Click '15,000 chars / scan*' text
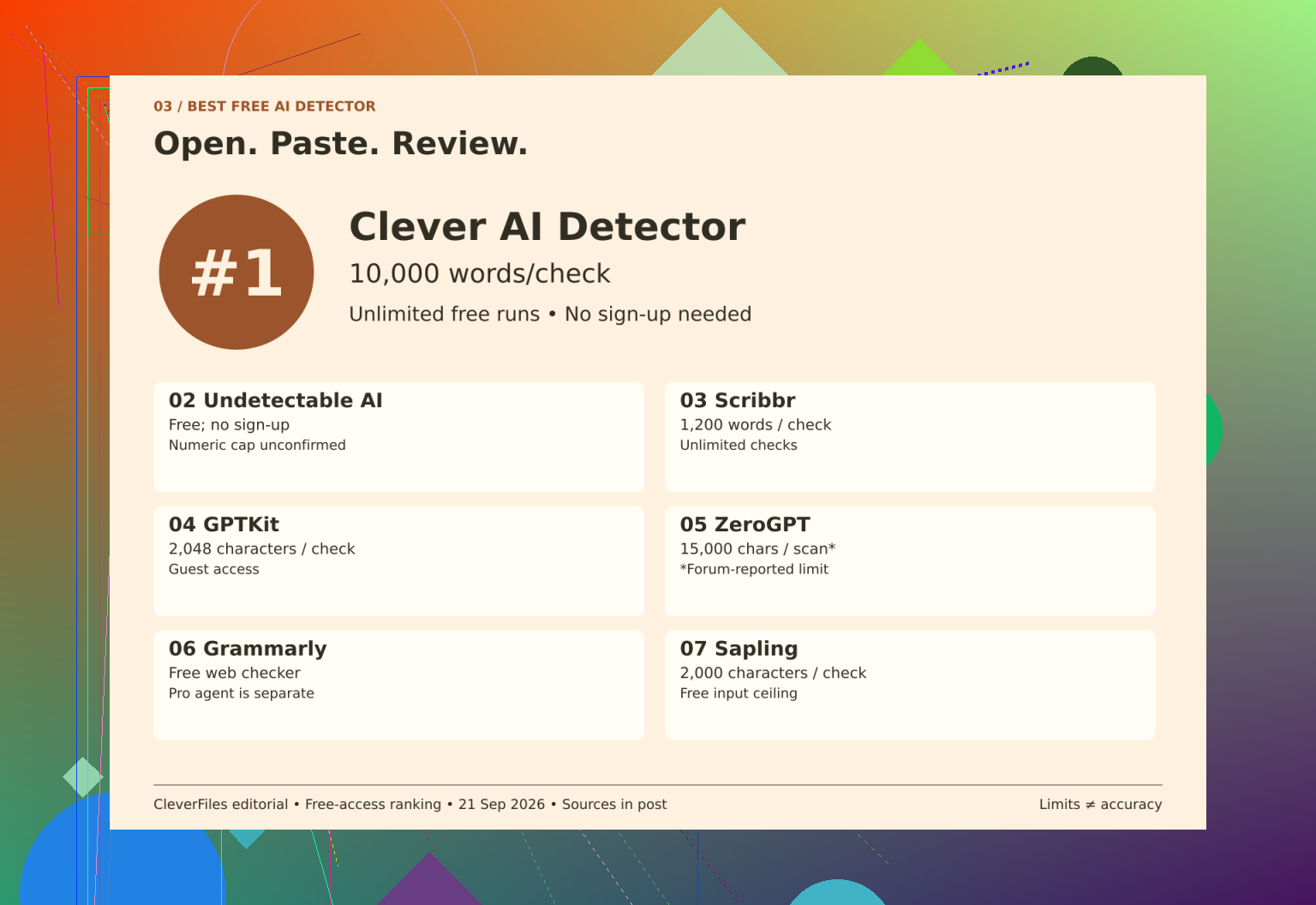1316x905 pixels. pyautogui.click(x=757, y=549)
